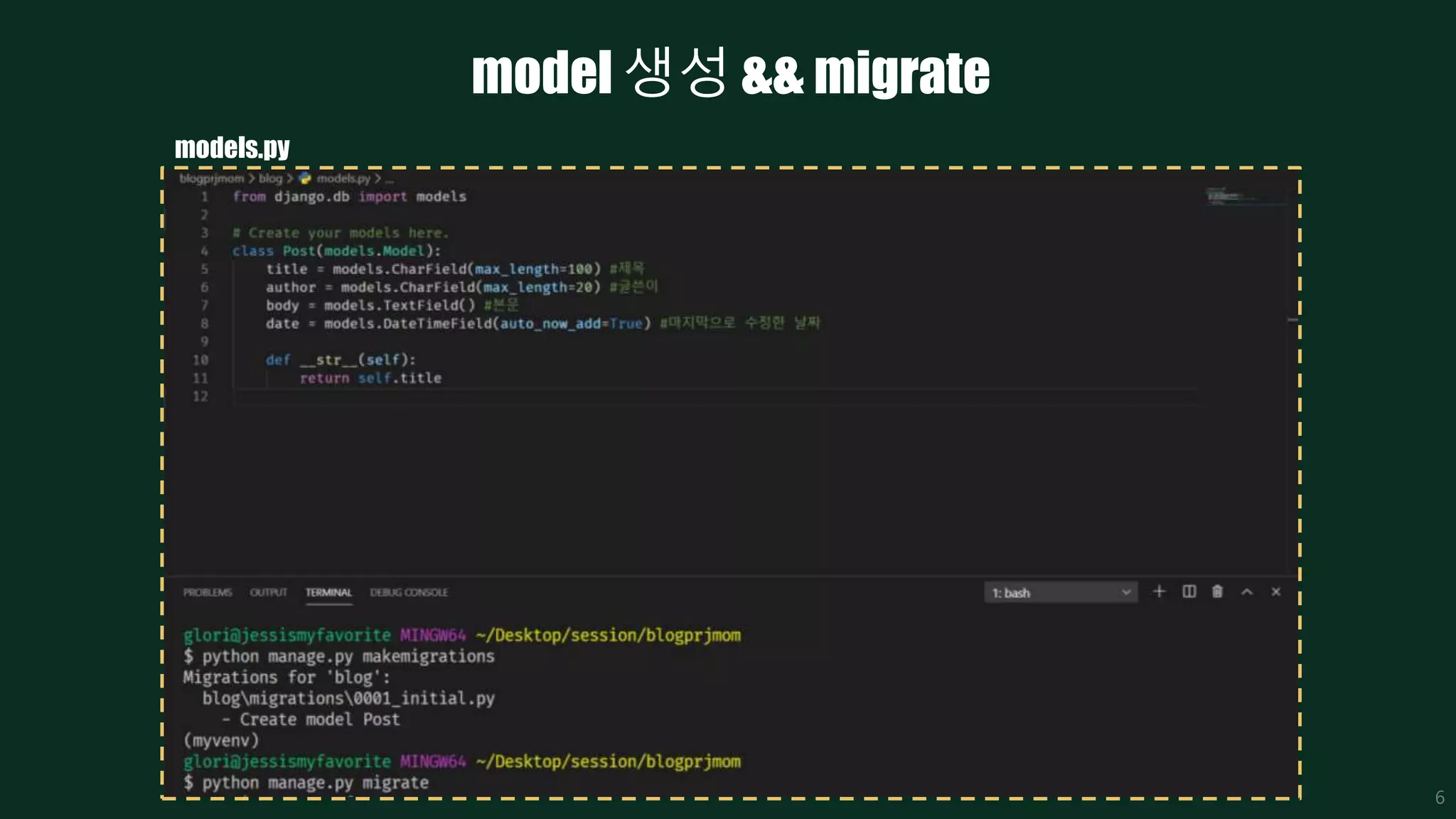1456x819 pixels.
Task: Open the '1: bash' terminal dropdown
Action: tap(1061, 592)
